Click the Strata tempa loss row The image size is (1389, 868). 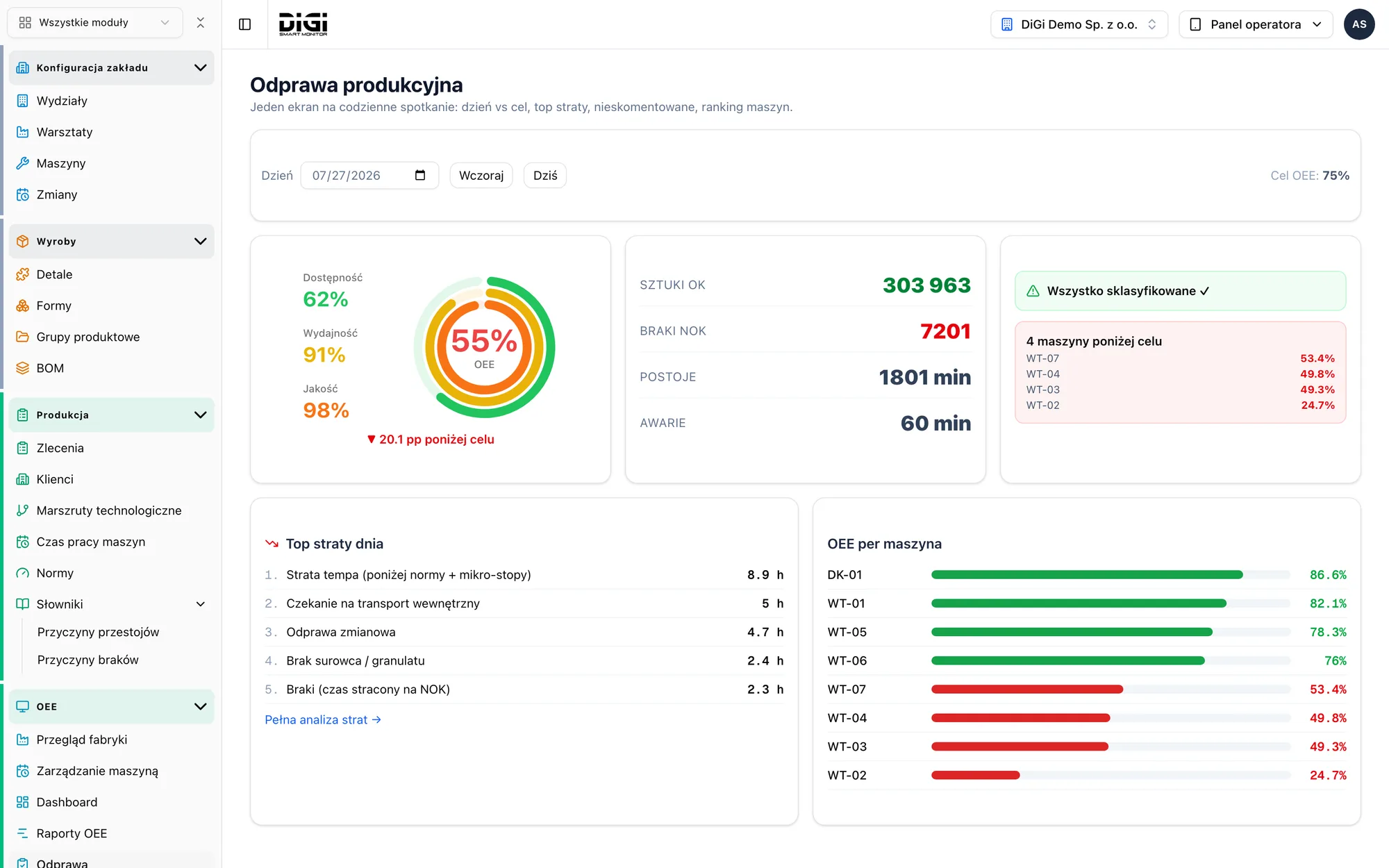[524, 575]
